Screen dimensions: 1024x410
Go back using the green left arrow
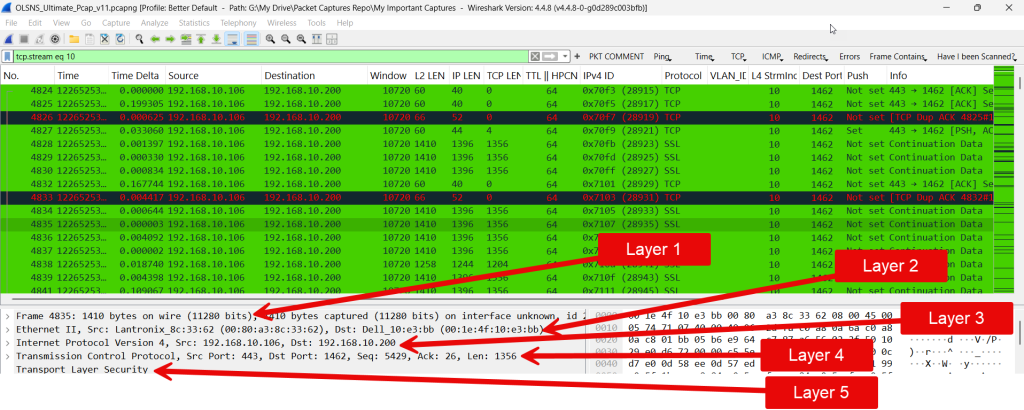click(154, 38)
